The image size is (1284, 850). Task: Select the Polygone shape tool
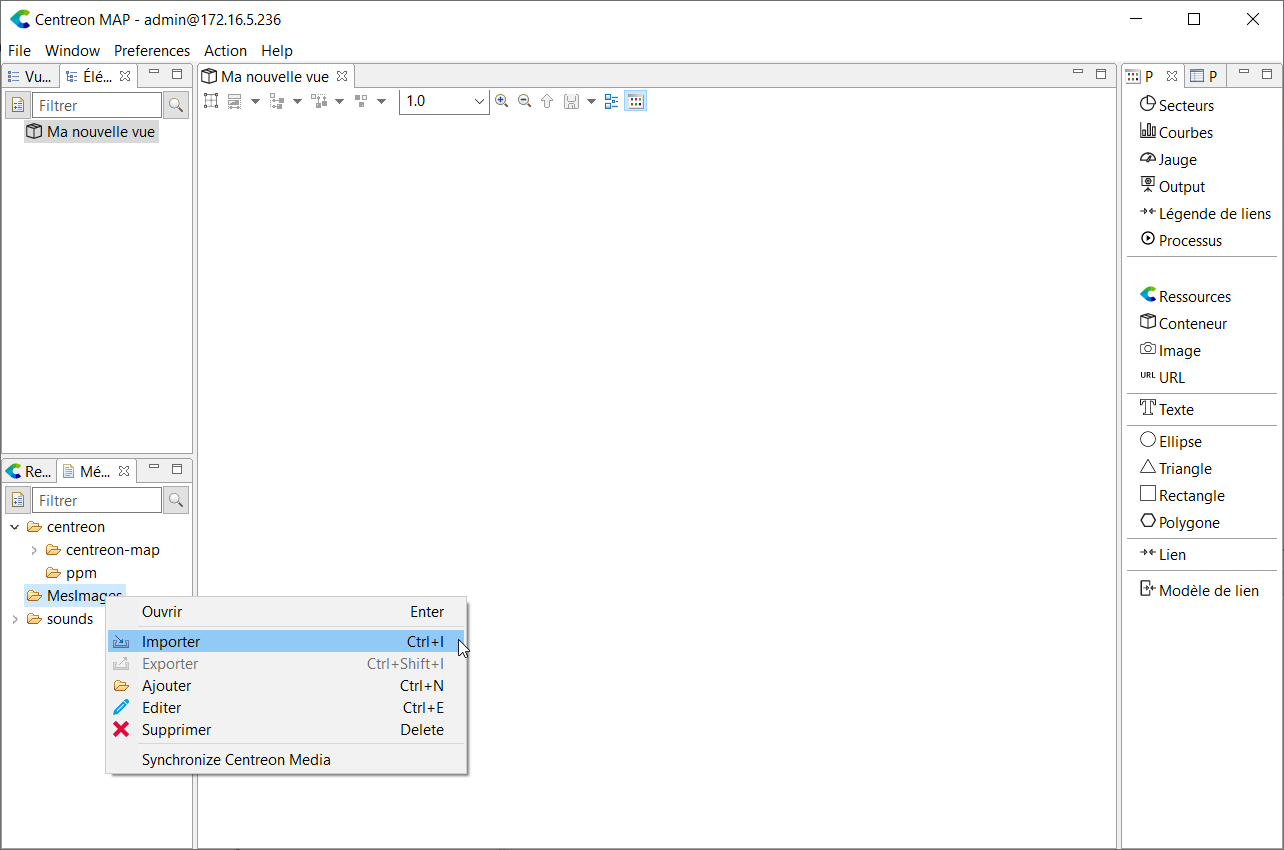pos(1188,522)
